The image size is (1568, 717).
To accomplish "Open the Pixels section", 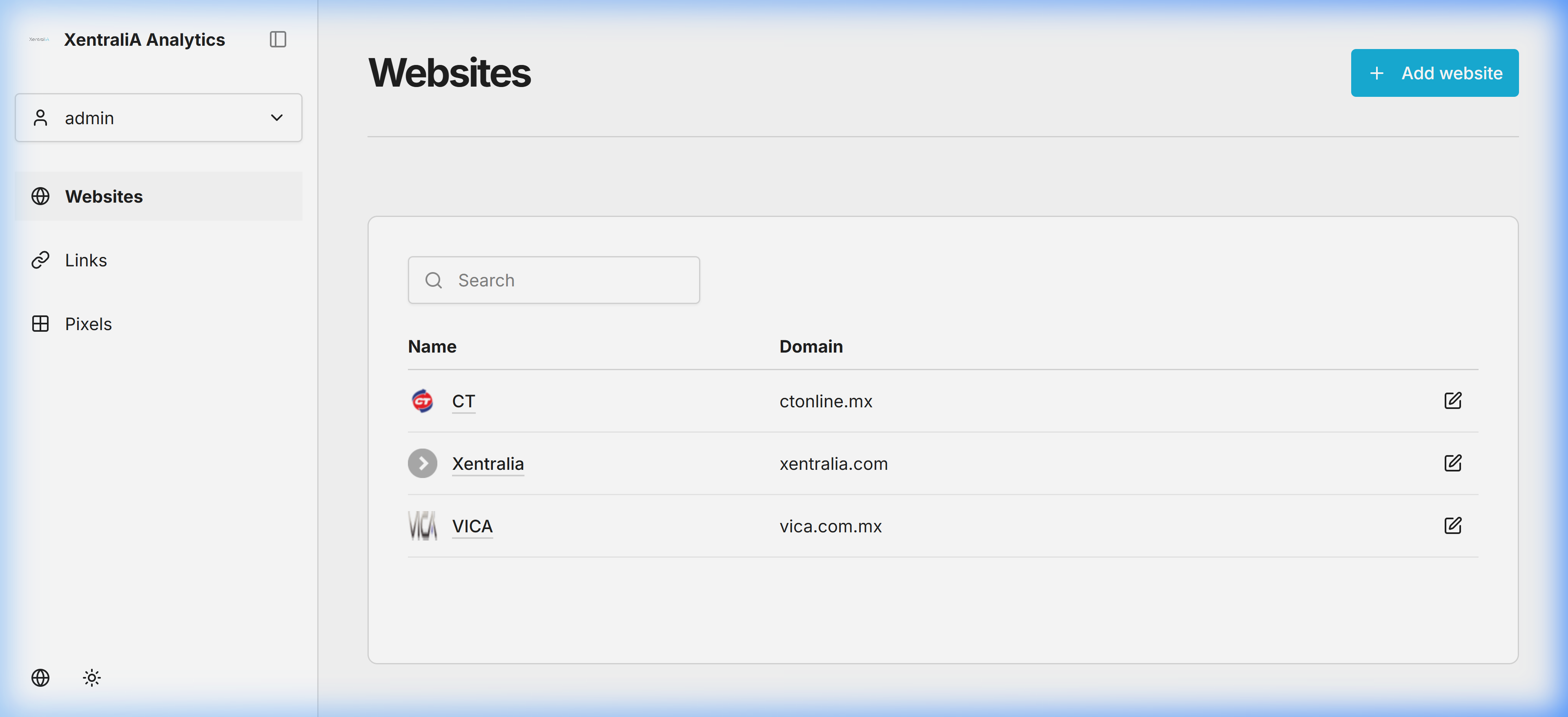I will [88, 324].
